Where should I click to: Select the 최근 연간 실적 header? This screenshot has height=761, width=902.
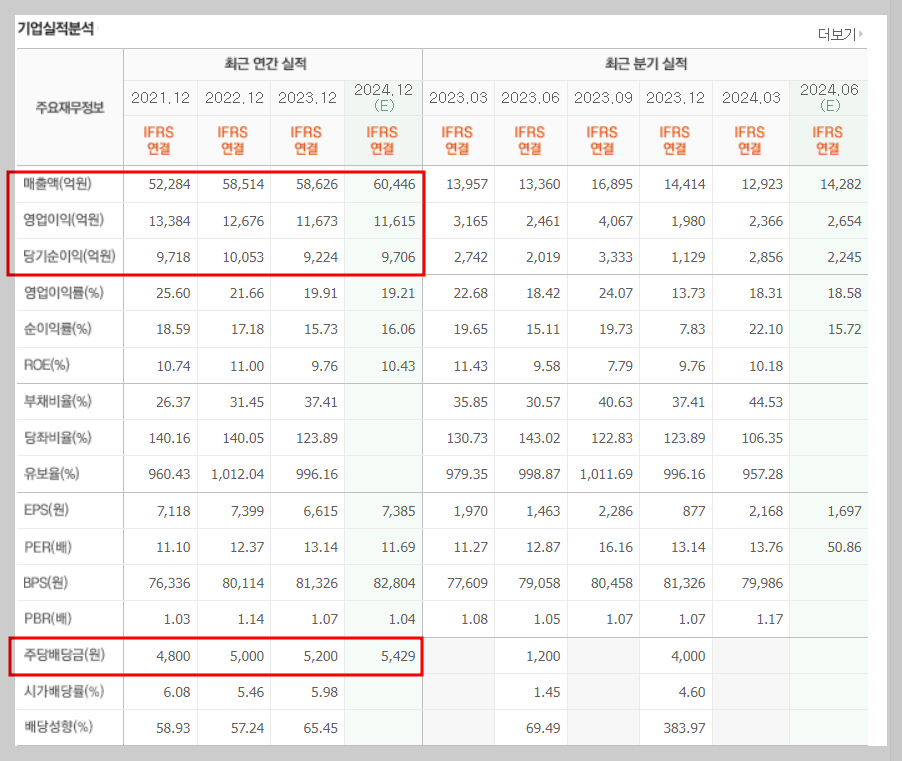coord(265,63)
